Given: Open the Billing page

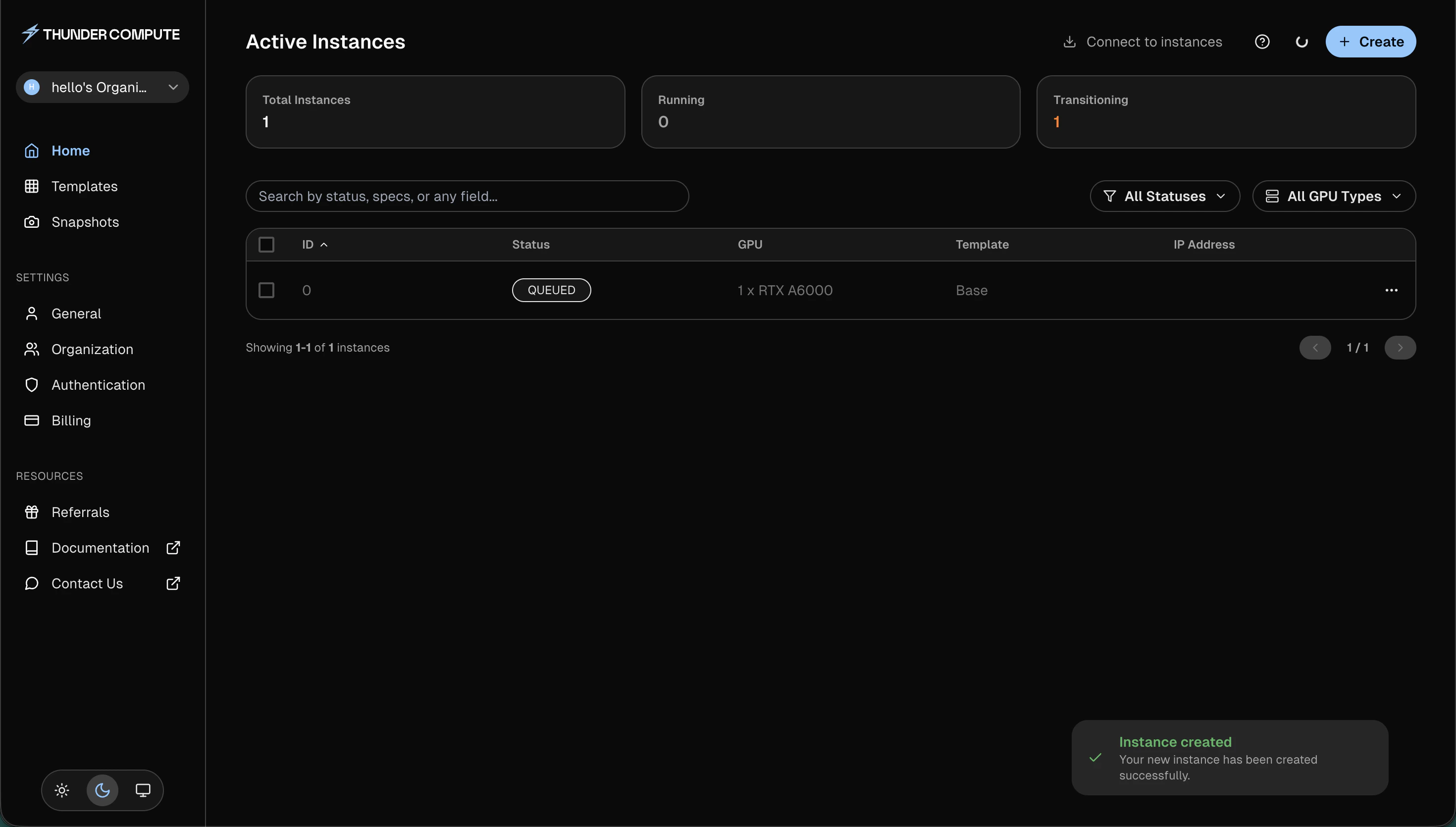Looking at the screenshot, I should tap(102, 420).
